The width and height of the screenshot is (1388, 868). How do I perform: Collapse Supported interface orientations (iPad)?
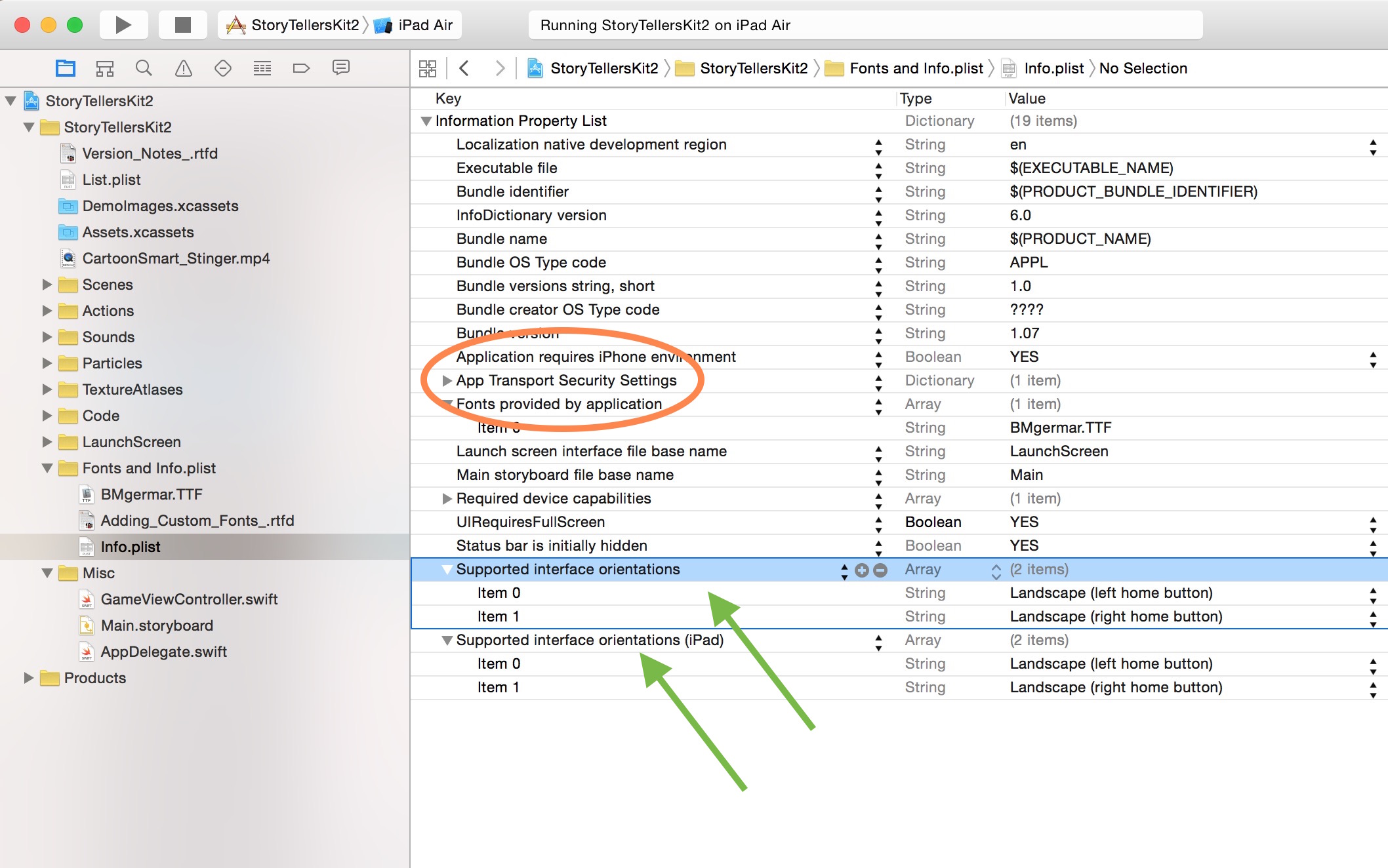coord(447,641)
